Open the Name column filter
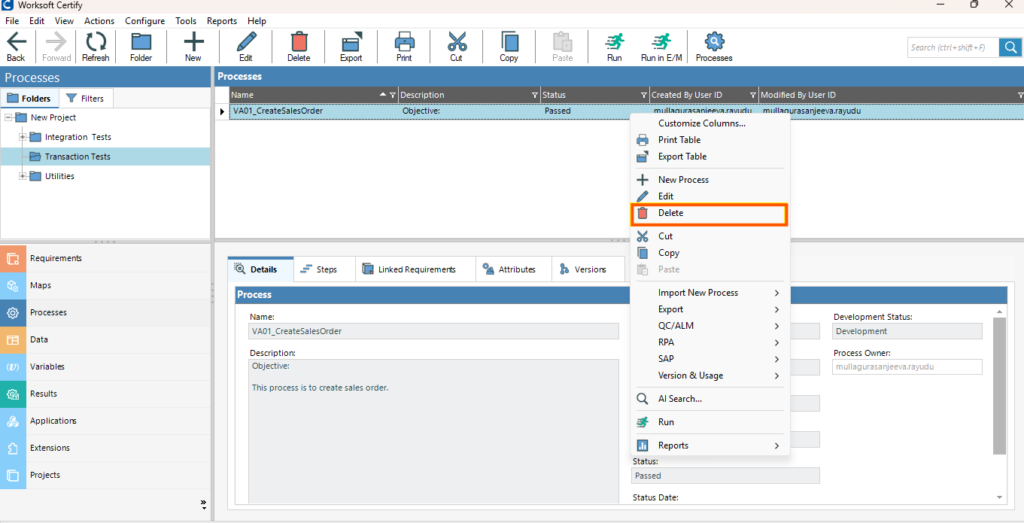 point(392,95)
